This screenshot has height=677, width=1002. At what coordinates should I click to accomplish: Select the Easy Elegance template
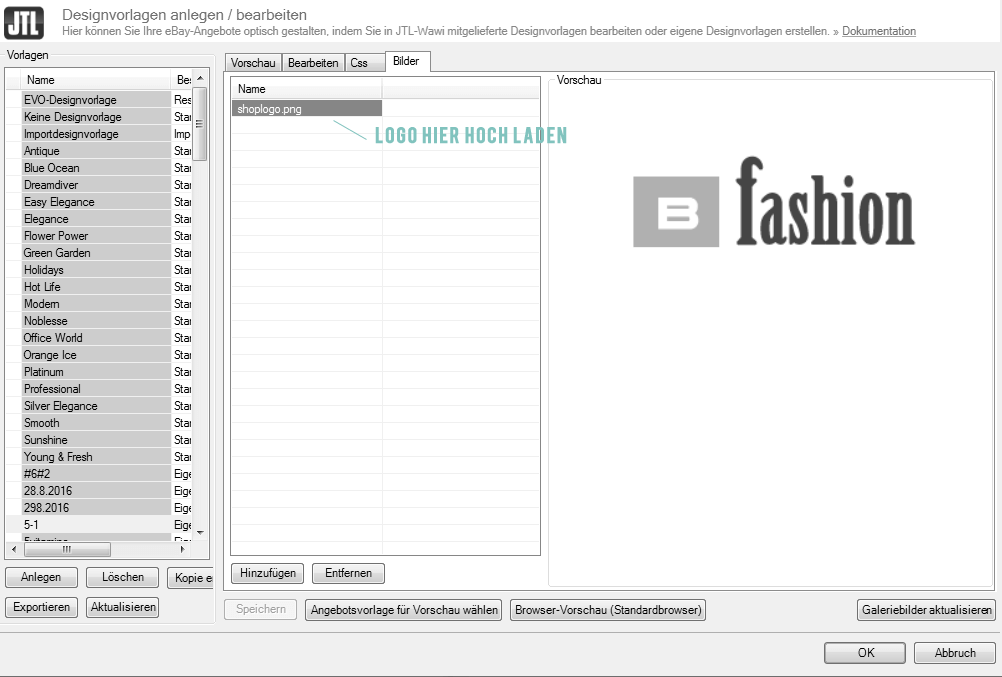point(96,202)
